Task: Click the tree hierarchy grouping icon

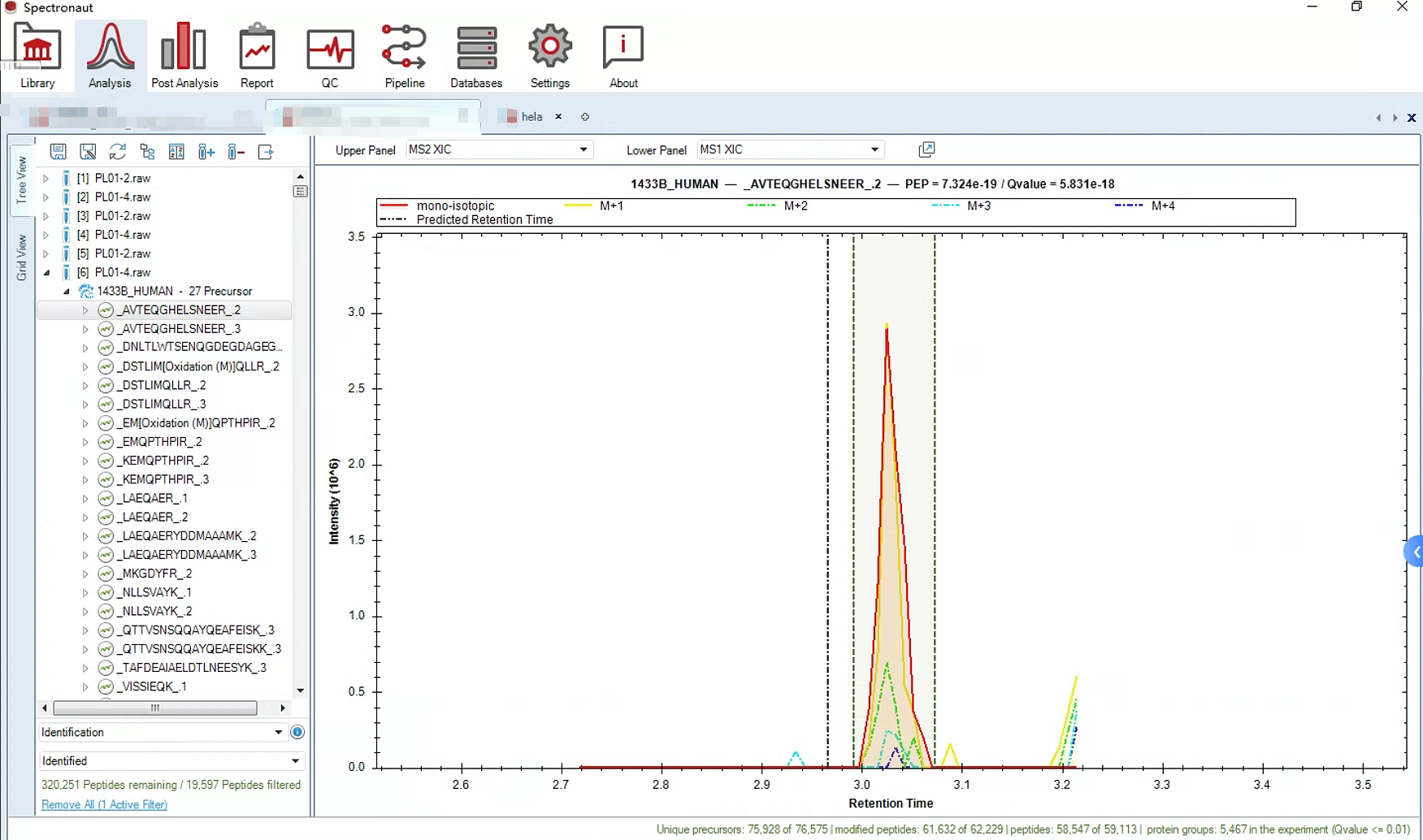Action: tap(147, 152)
